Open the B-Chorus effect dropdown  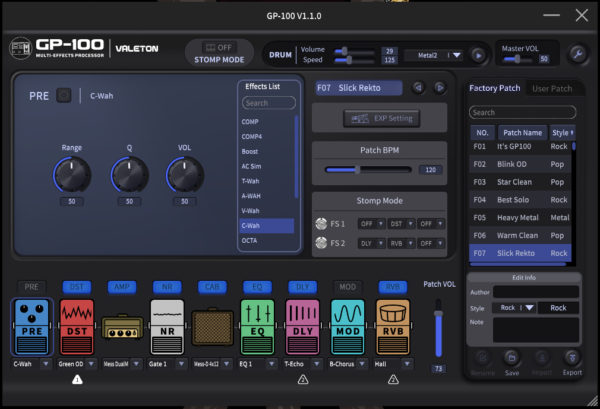348,364
